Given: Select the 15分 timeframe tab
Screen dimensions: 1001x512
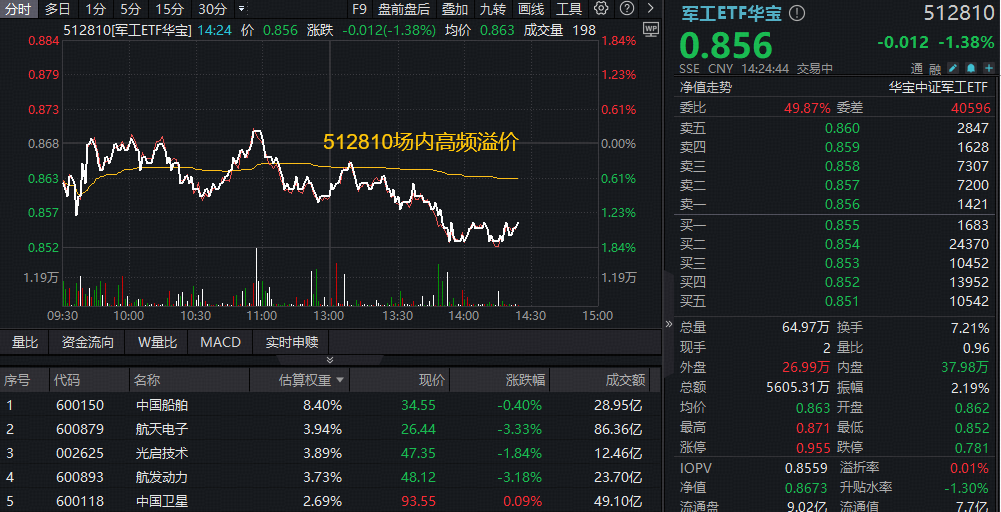Looking at the screenshot, I should pos(169,9).
